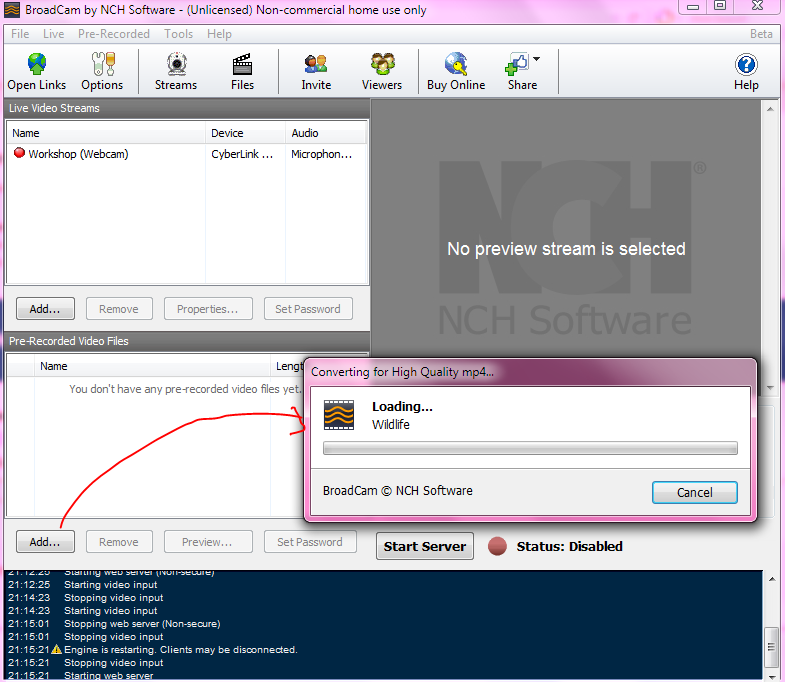Open the Options toolbar icon
This screenshot has width=785, height=682.
pyautogui.click(x=103, y=64)
